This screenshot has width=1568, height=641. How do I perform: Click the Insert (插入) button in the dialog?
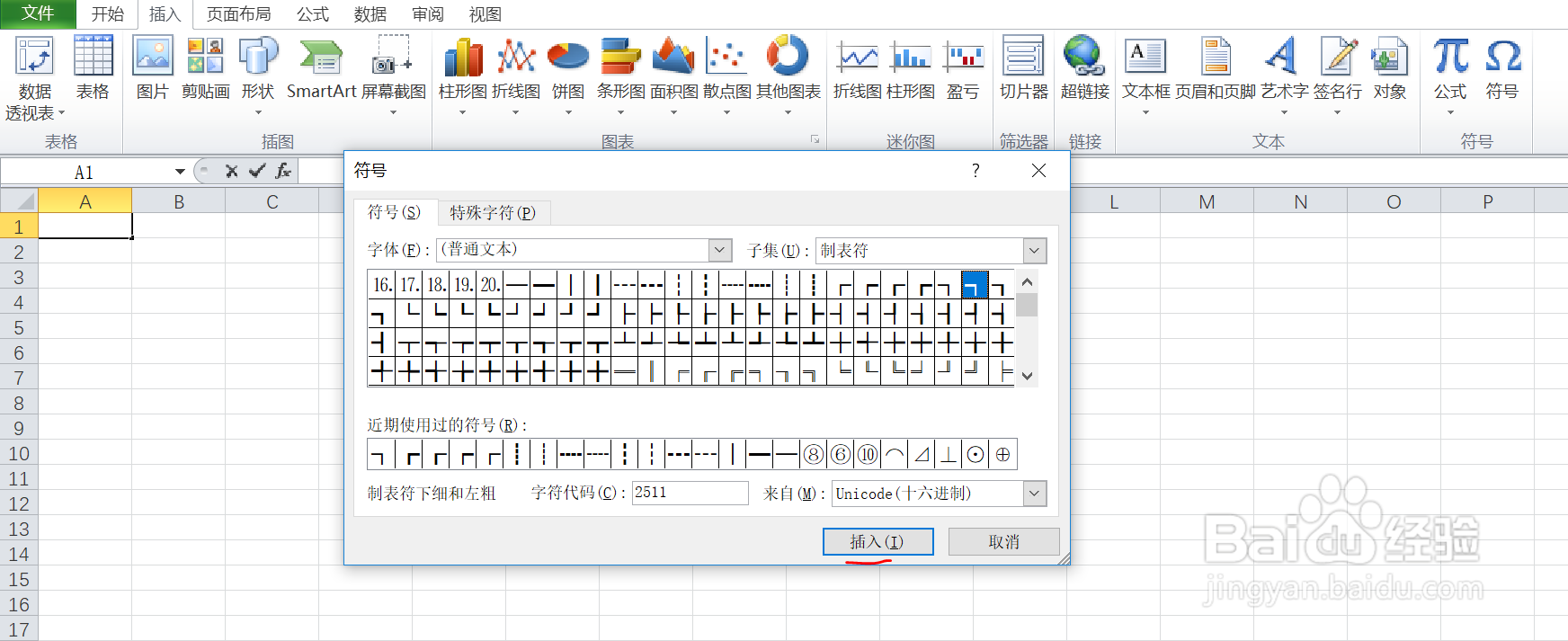(878, 541)
